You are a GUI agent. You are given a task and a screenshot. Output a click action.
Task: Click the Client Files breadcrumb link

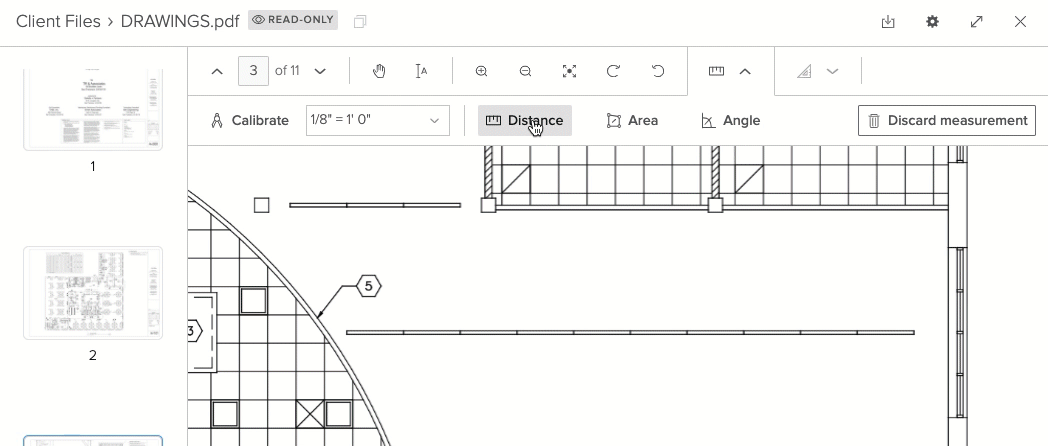pos(58,21)
